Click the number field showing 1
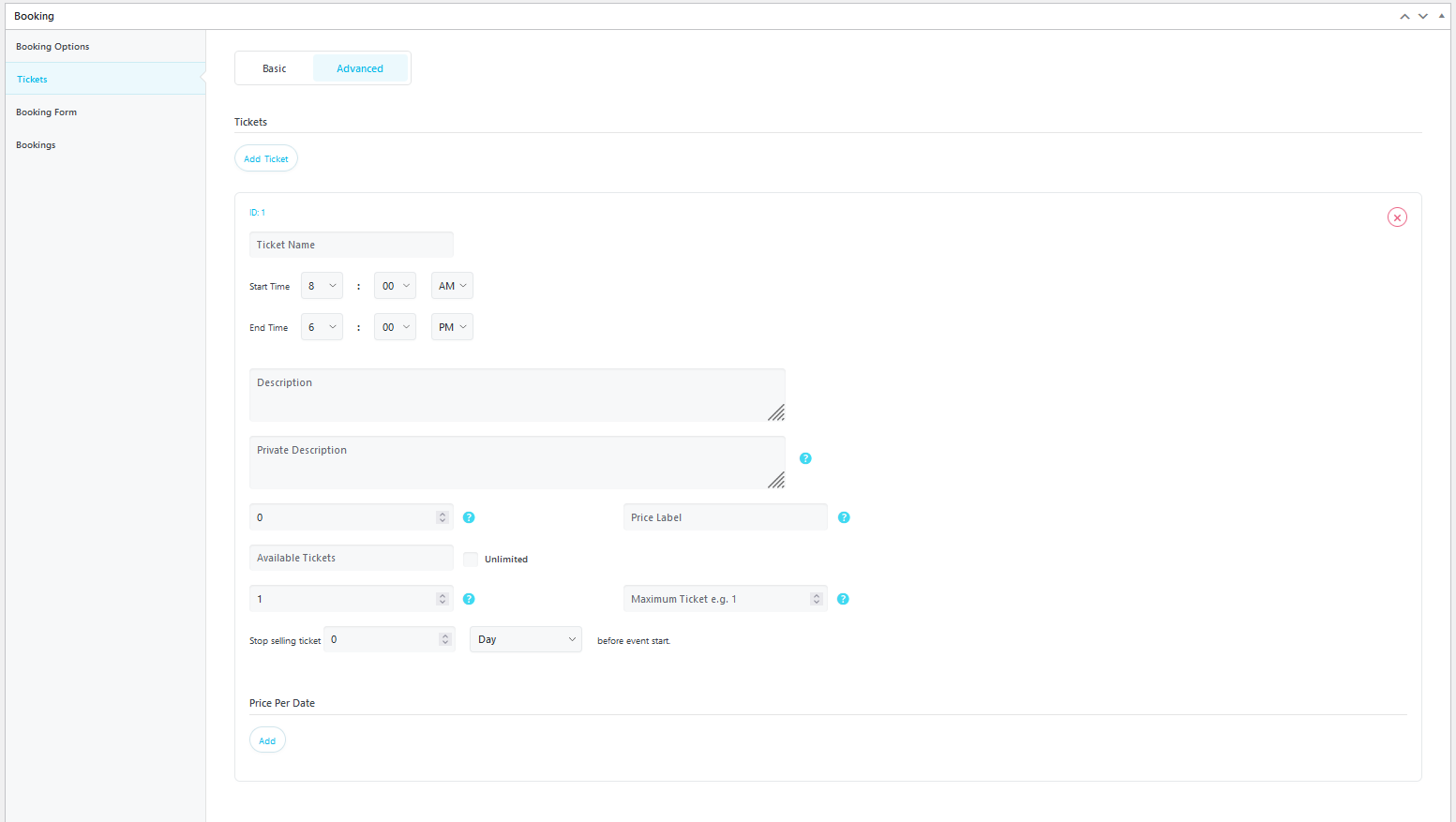 pos(352,599)
